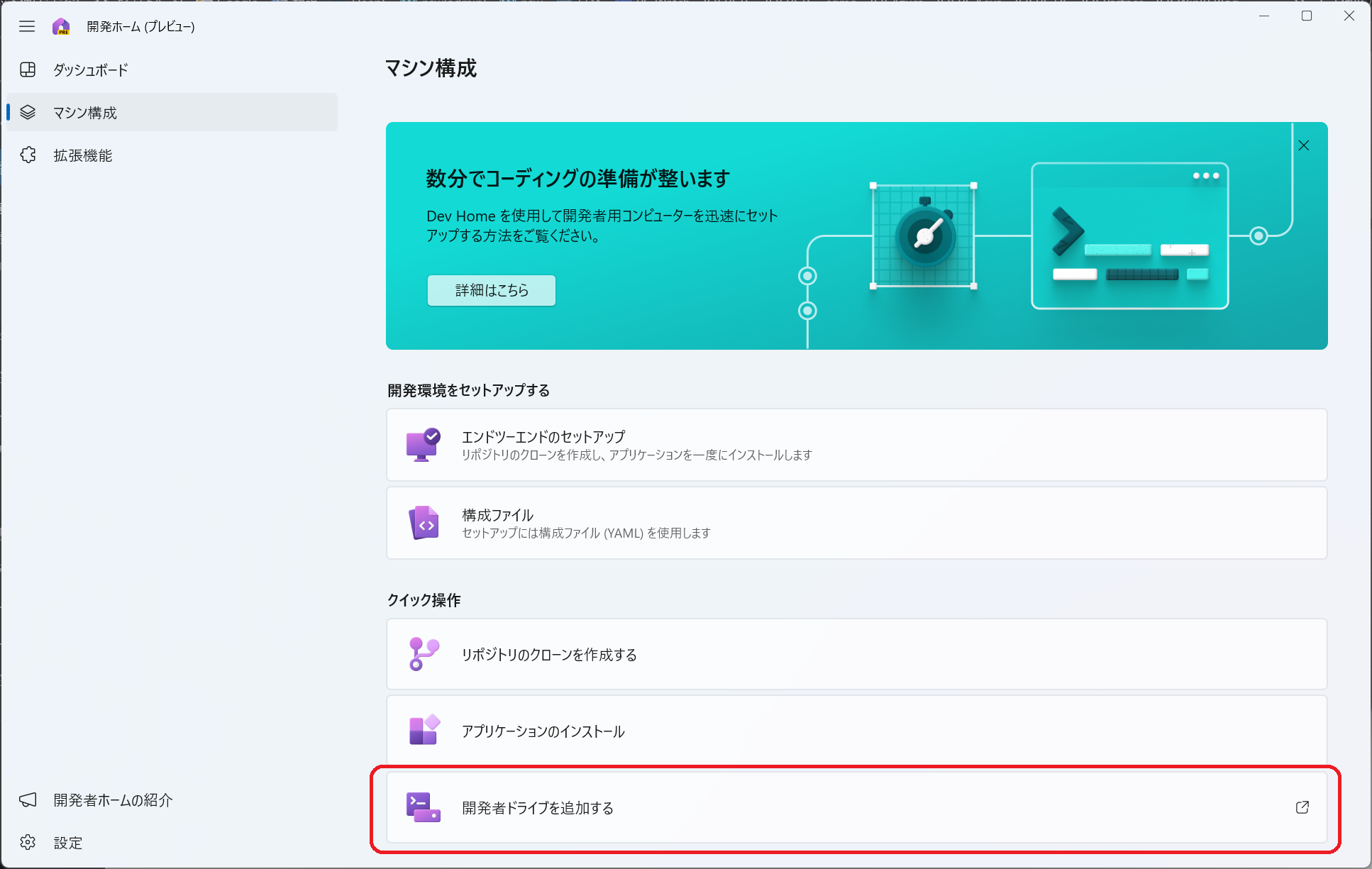
Task: Open 設定 via the gear icon
Action: pyautogui.click(x=28, y=843)
